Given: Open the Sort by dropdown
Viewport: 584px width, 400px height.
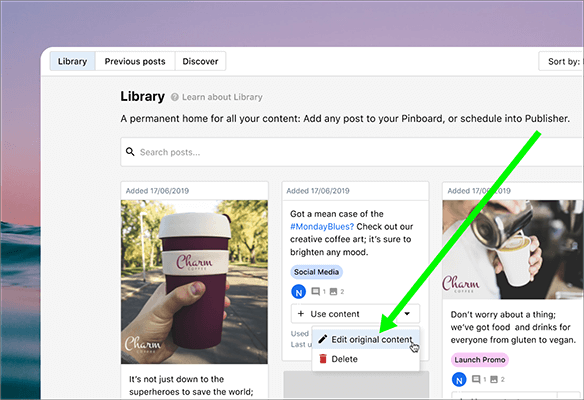Looking at the screenshot, I should point(562,61).
